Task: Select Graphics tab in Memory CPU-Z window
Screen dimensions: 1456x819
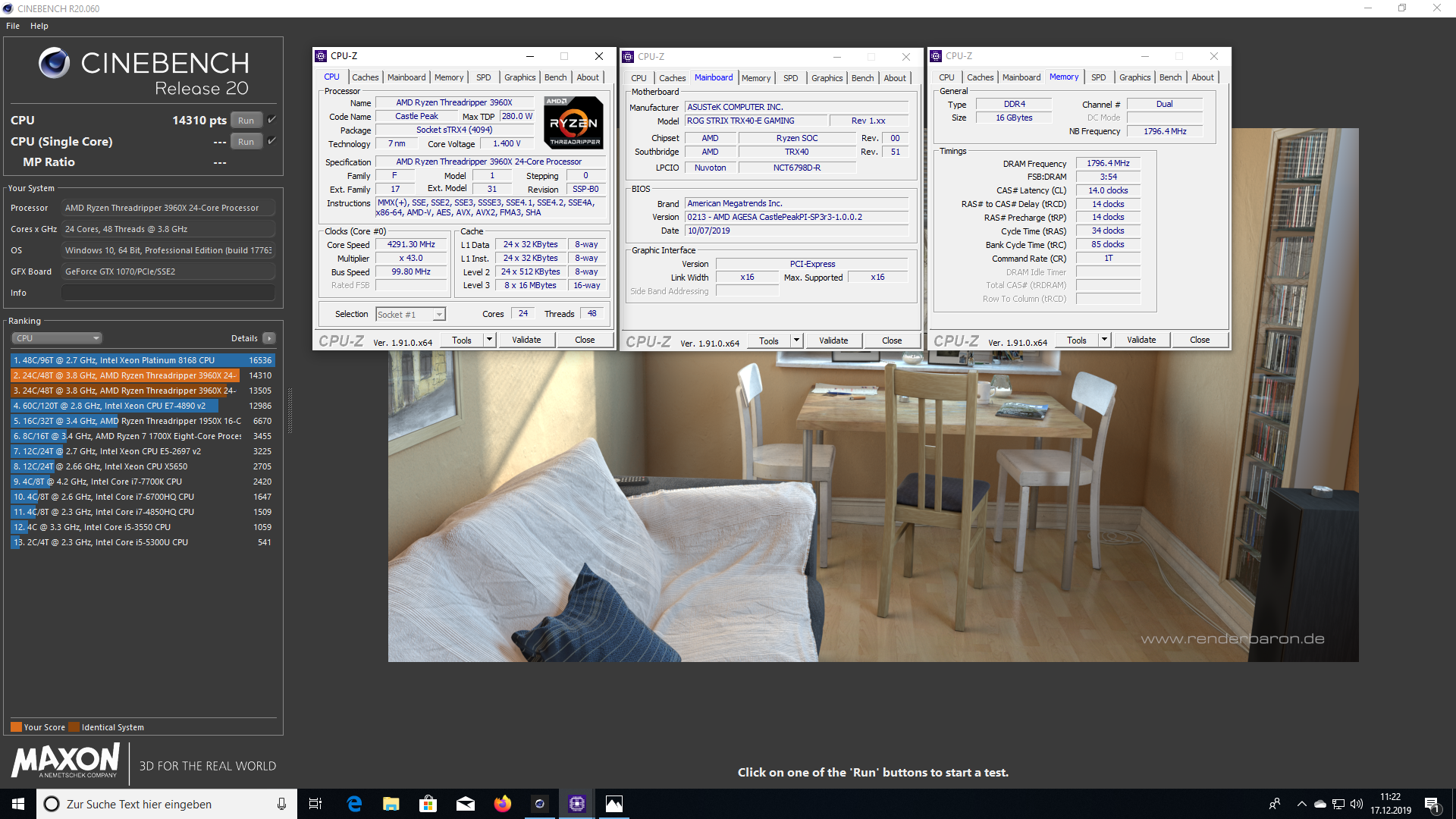Action: 1134,77
